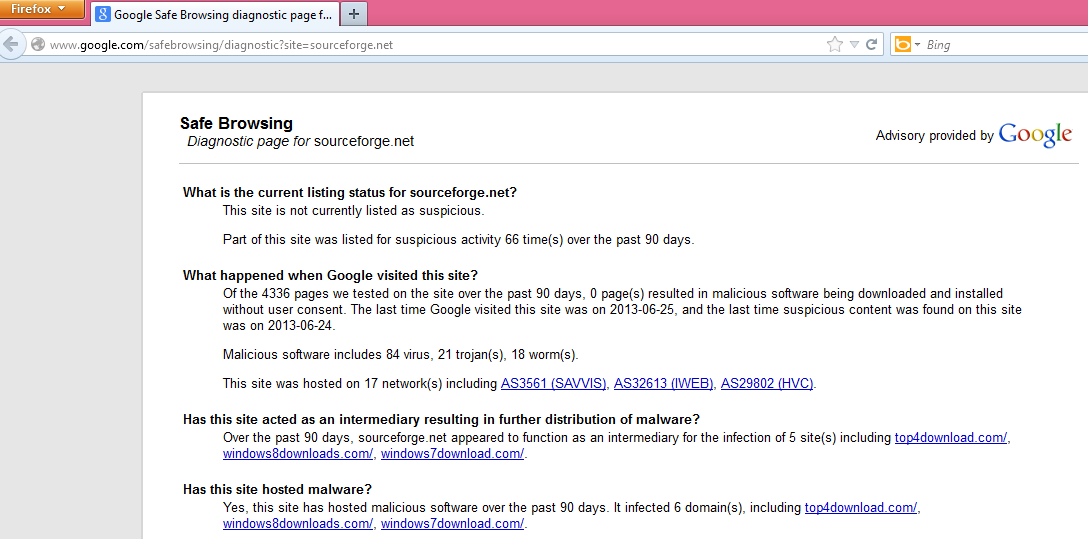Screen dimensions: 1088x539
Task: Follow windows8downloads.com link under hosted malware section
Action: pyautogui.click(x=298, y=524)
